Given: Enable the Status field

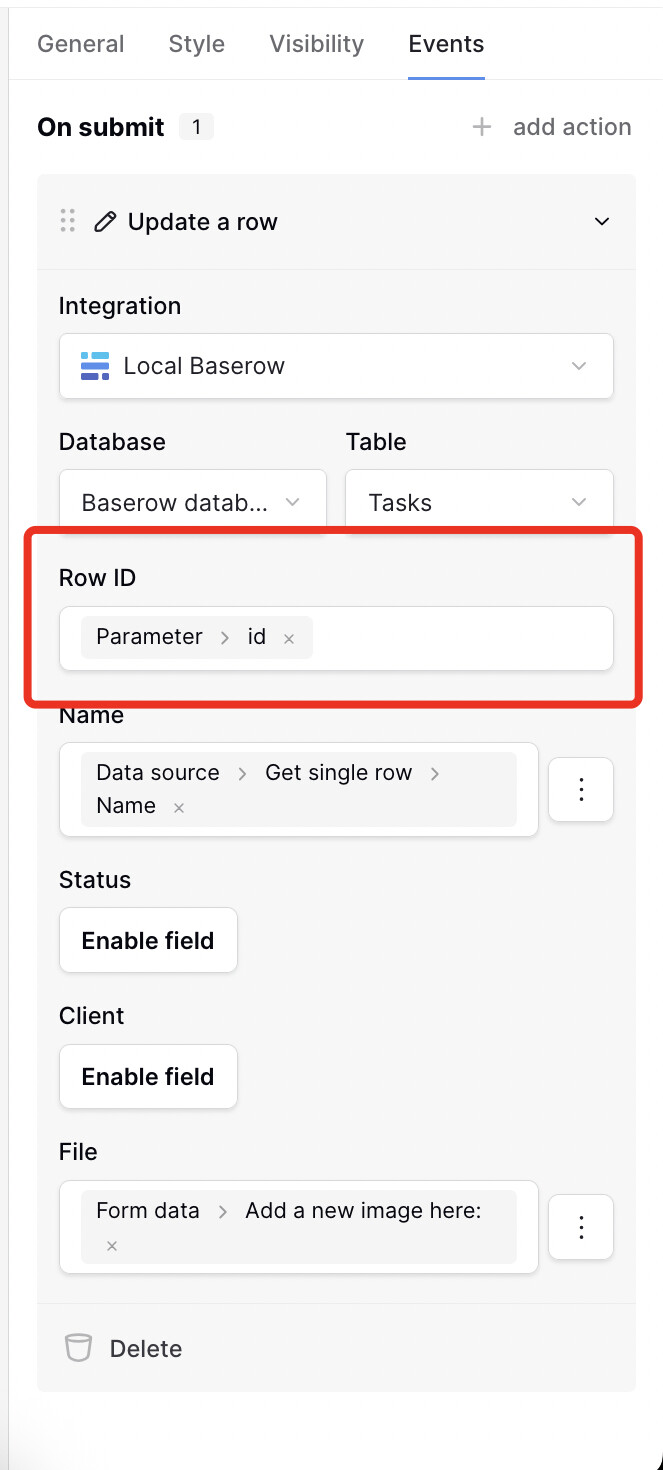Looking at the screenshot, I should (x=148, y=940).
